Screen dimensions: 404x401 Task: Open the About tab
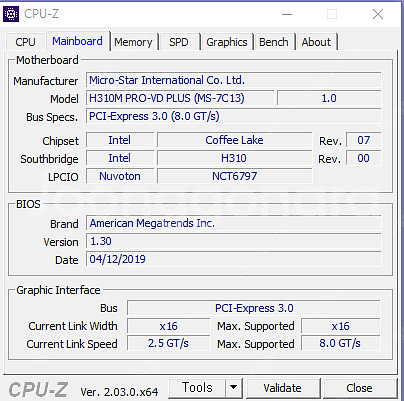[316, 42]
